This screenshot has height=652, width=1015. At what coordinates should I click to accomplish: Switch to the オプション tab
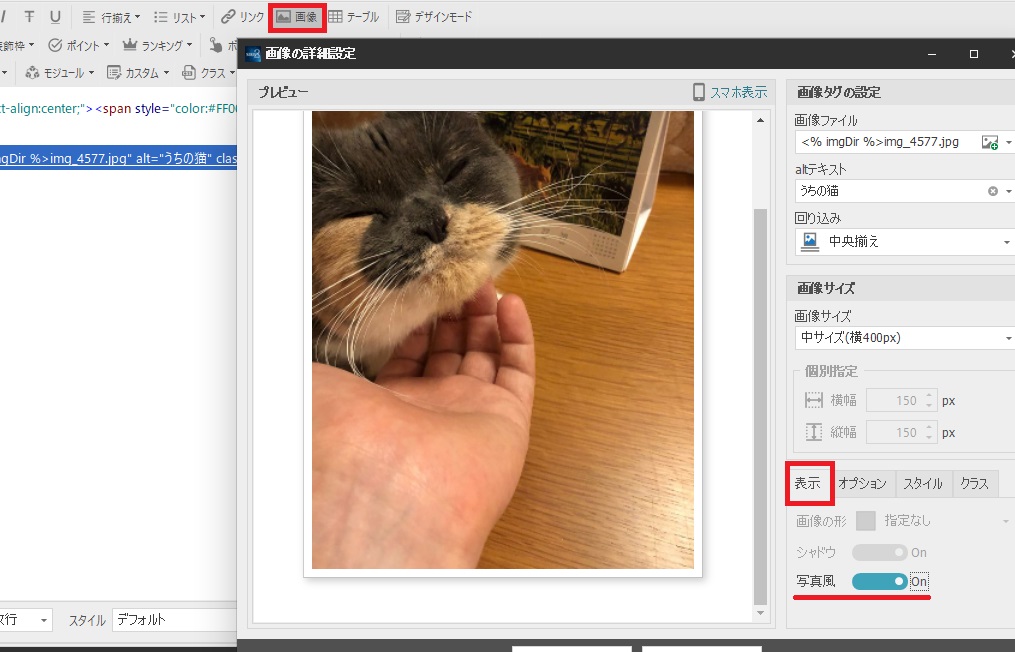coord(863,484)
